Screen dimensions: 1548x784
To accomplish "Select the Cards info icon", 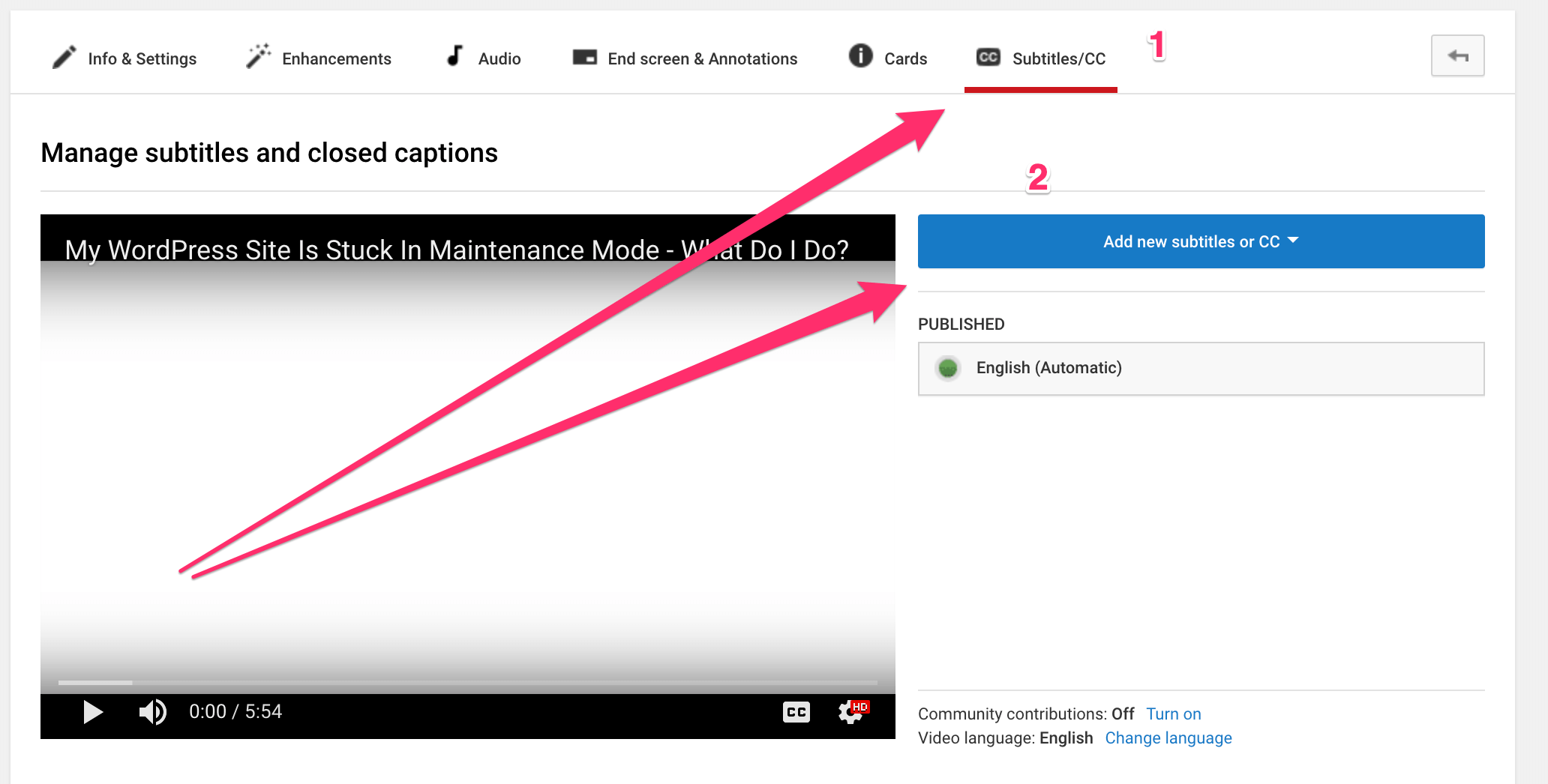I will pyautogui.click(x=859, y=56).
